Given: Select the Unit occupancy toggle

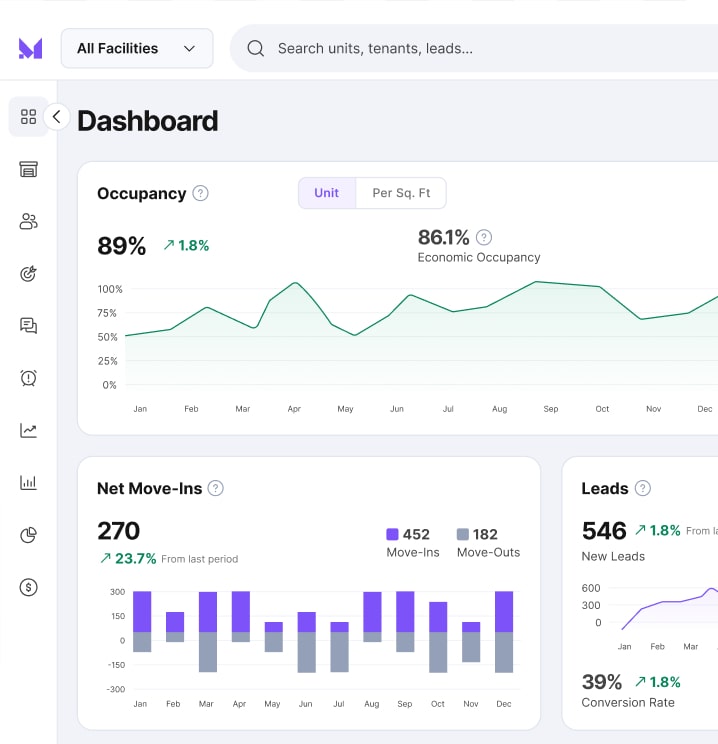Looking at the screenshot, I should point(326,193).
